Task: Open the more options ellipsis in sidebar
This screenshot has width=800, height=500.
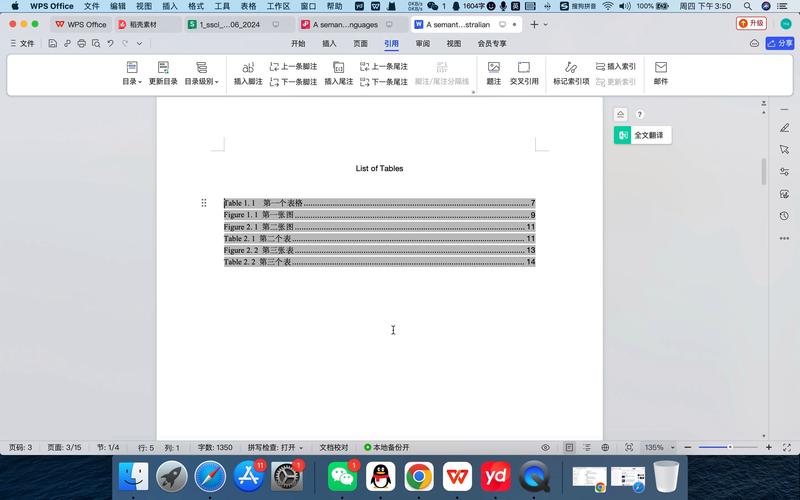Action: point(784,238)
